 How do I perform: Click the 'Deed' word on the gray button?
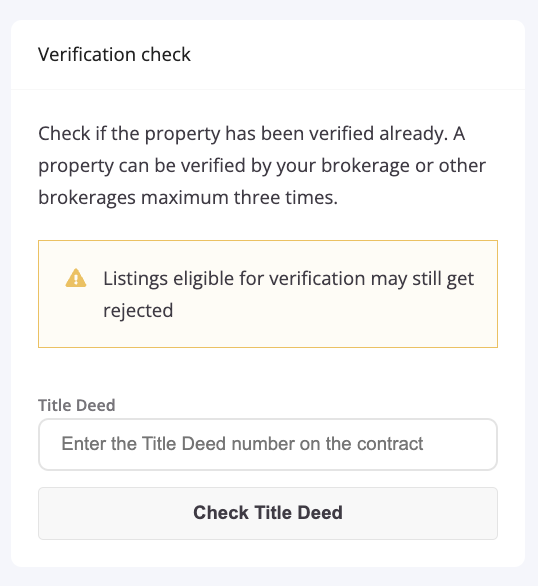(x=320, y=512)
